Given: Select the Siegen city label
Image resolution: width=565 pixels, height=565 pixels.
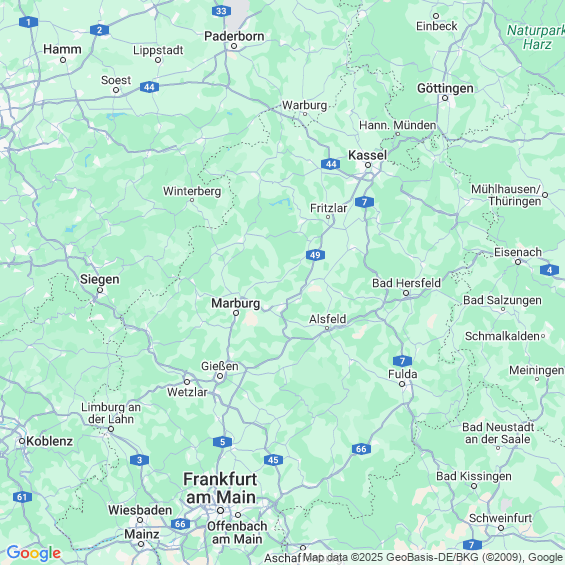Looking at the screenshot, I should [x=99, y=279].
